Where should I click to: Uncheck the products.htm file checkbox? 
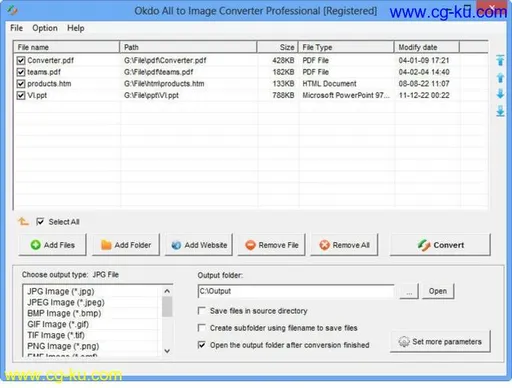(x=21, y=84)
